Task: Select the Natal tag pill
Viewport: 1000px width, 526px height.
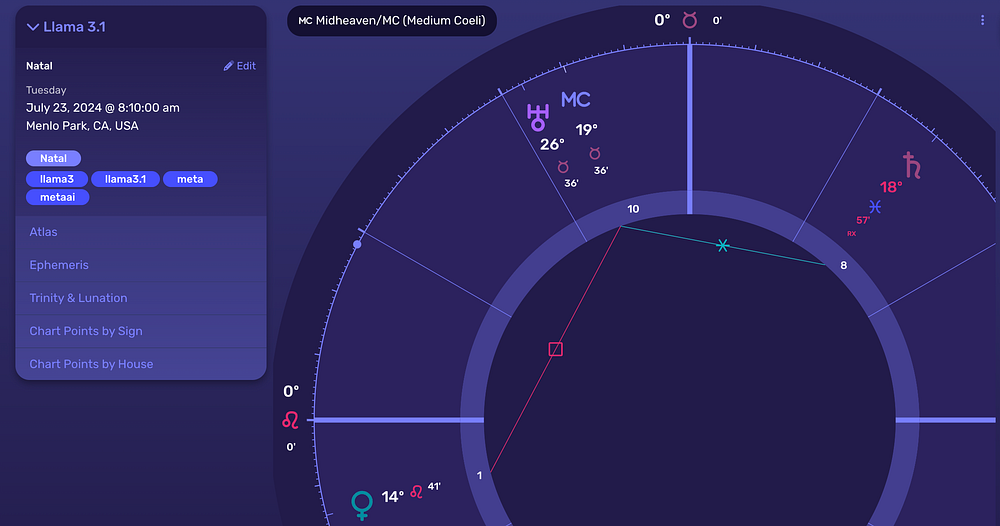Action: pos(54,158)
